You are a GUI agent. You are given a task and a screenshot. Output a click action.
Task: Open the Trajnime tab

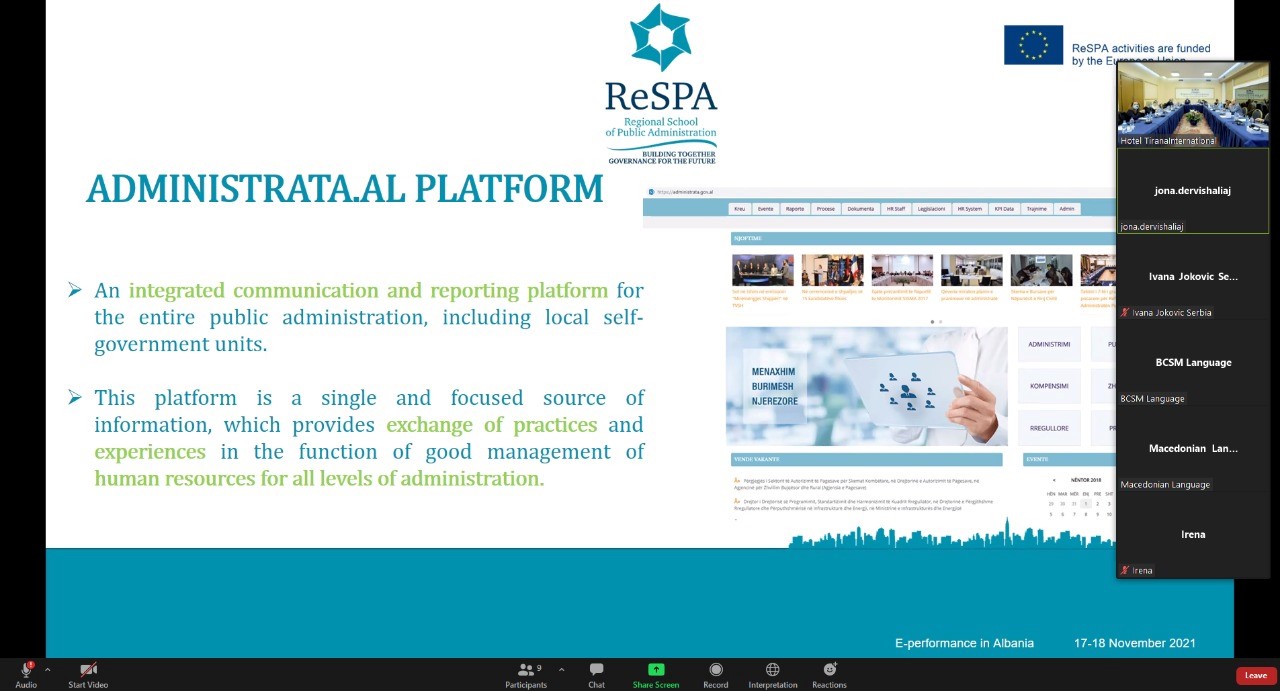pos(1037,209)
